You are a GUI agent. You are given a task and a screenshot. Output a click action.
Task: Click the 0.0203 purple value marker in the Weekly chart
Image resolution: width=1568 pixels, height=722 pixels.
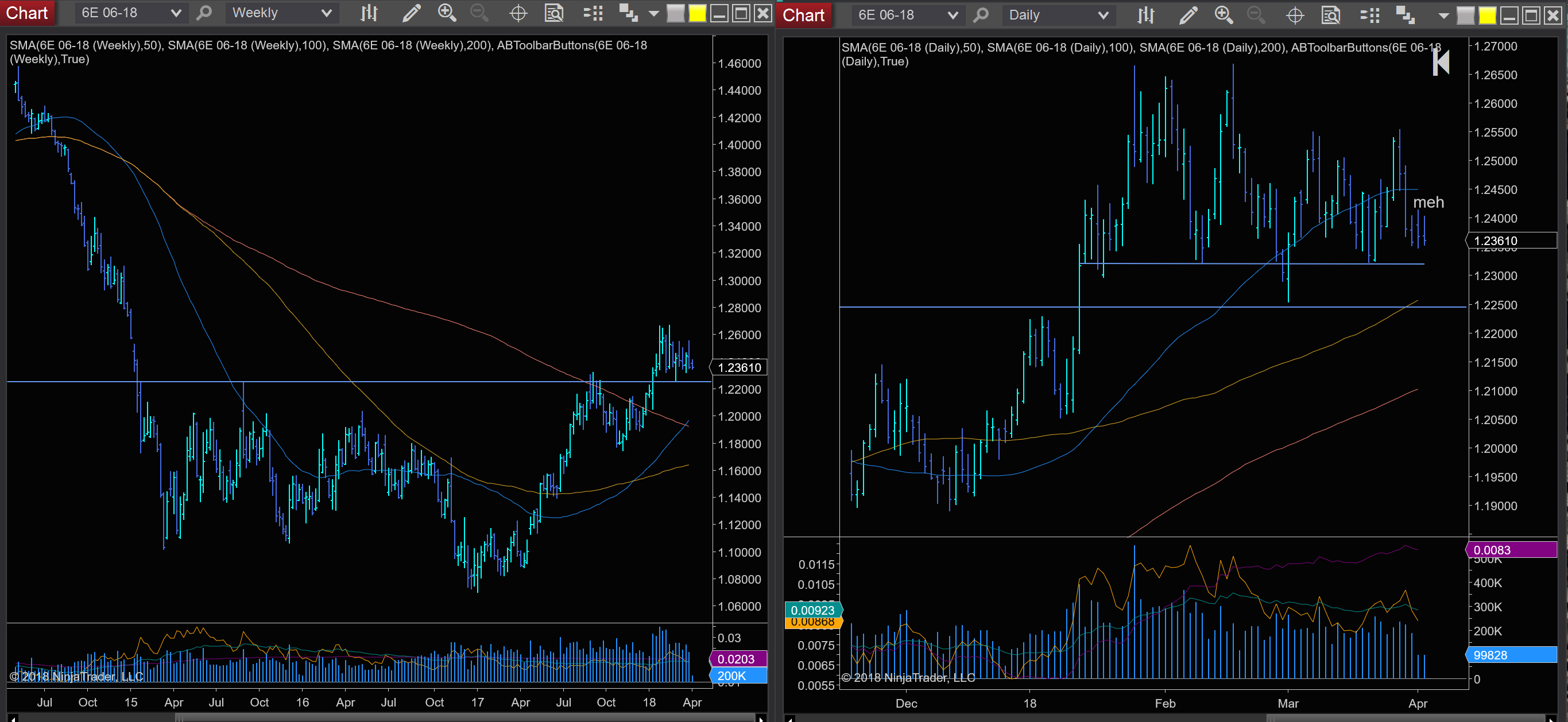point(739,659)
